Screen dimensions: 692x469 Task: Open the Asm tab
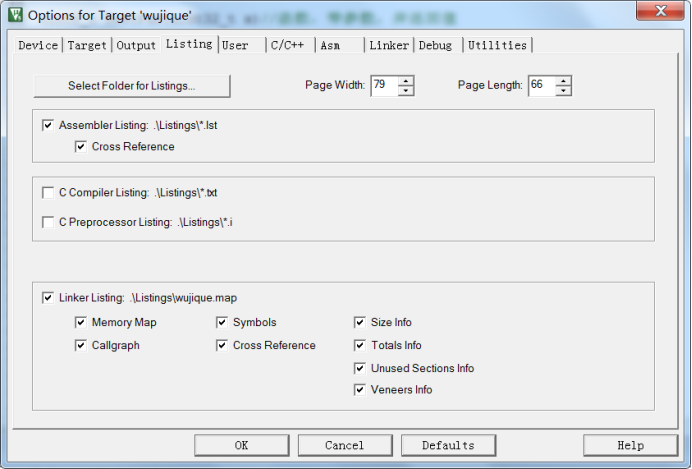coord(340,45)
